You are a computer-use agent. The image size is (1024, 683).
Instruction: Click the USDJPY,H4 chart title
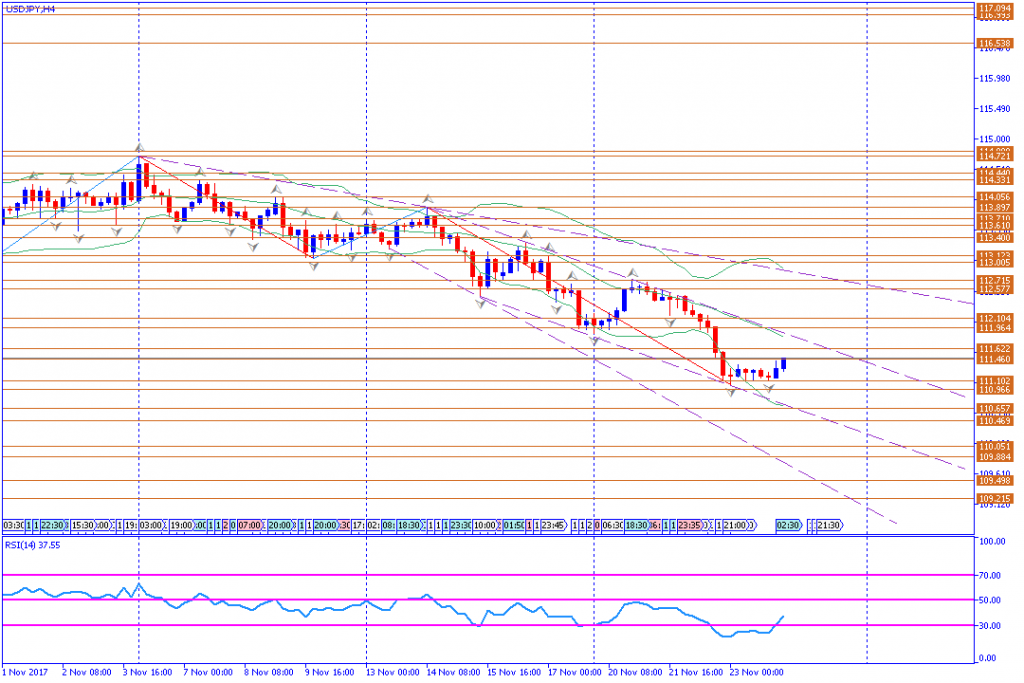point(30,8)
